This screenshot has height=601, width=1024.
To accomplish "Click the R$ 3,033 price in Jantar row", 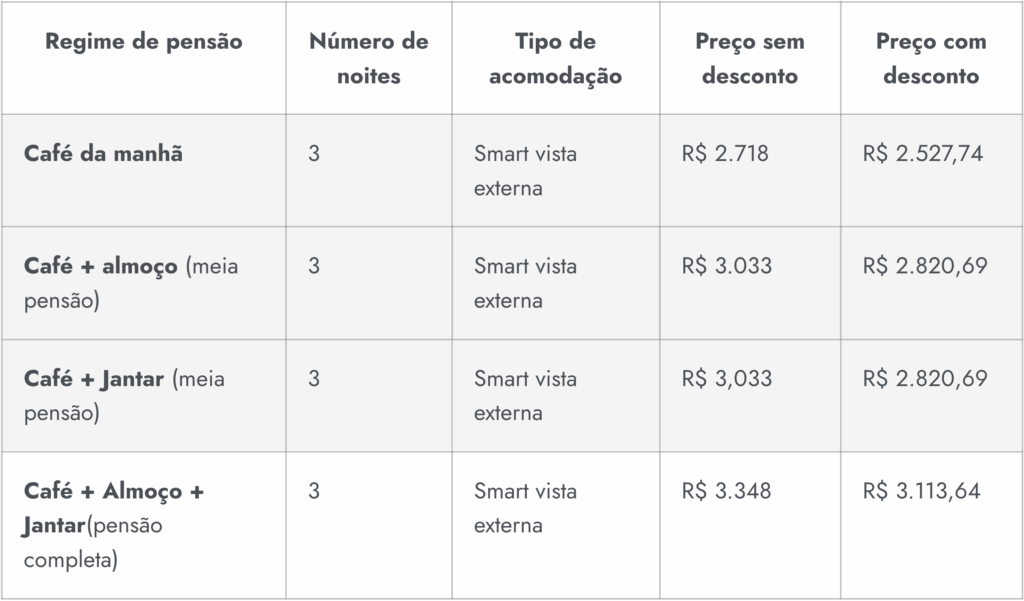I will [727, 378].
